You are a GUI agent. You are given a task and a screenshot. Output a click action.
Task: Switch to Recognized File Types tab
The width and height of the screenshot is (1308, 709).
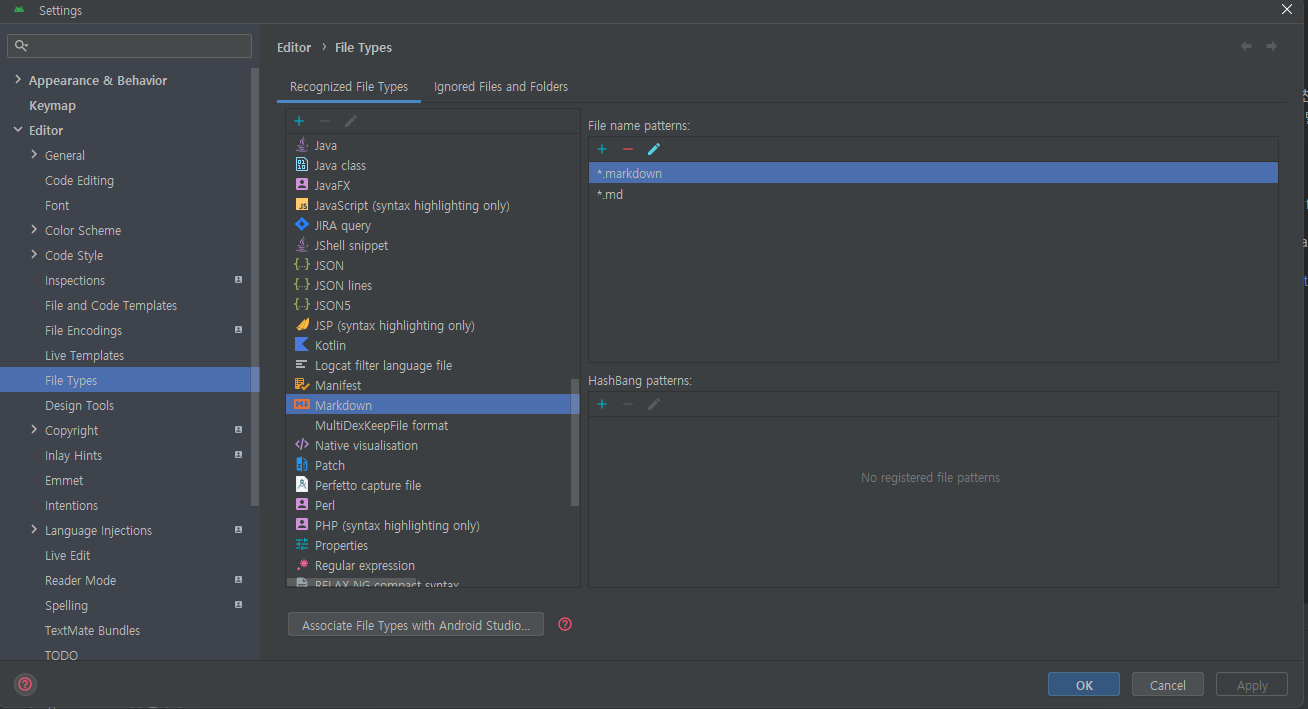[x=349, y=87]
